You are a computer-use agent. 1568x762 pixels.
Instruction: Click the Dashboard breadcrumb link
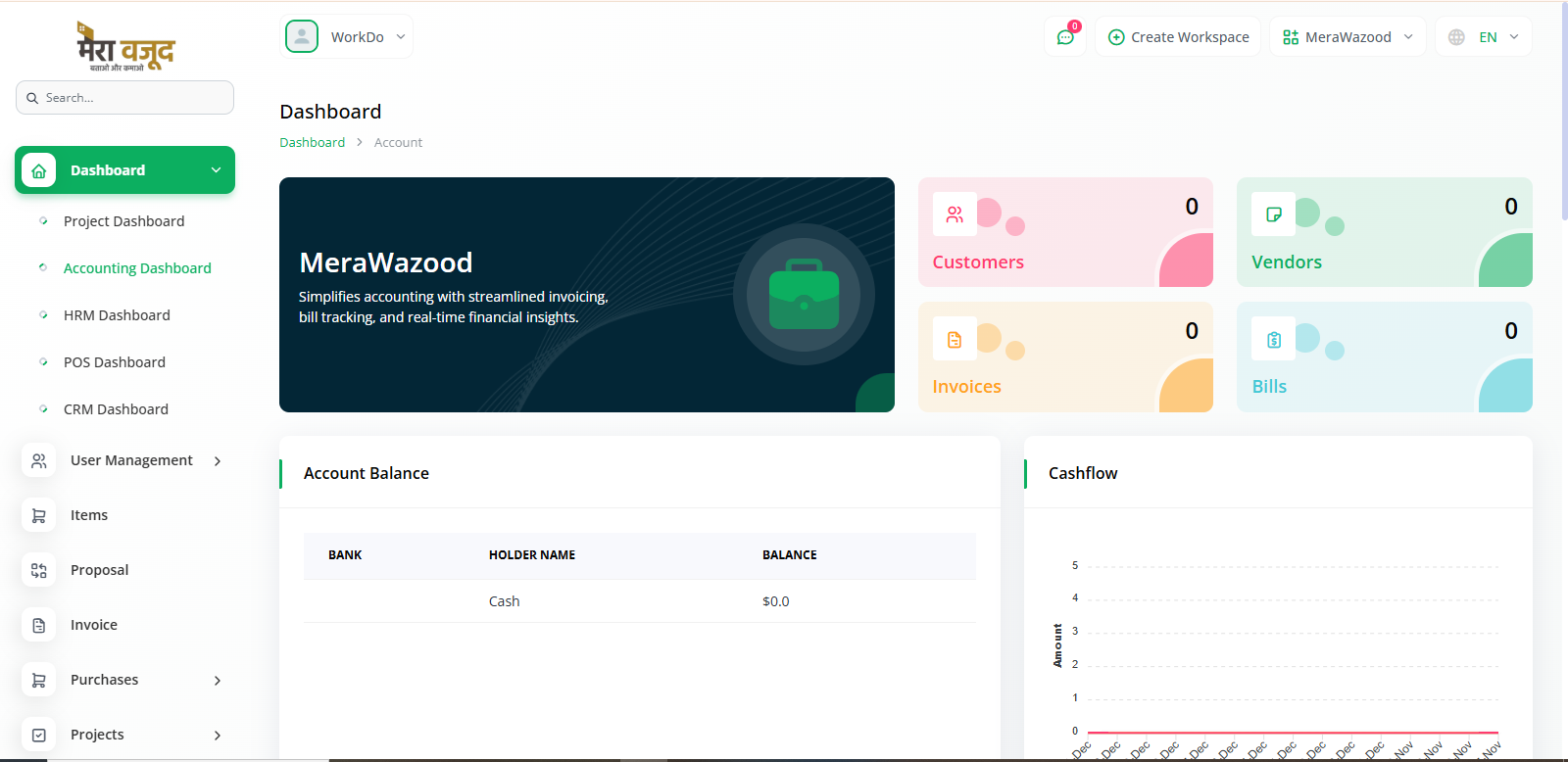pos(312,142)
